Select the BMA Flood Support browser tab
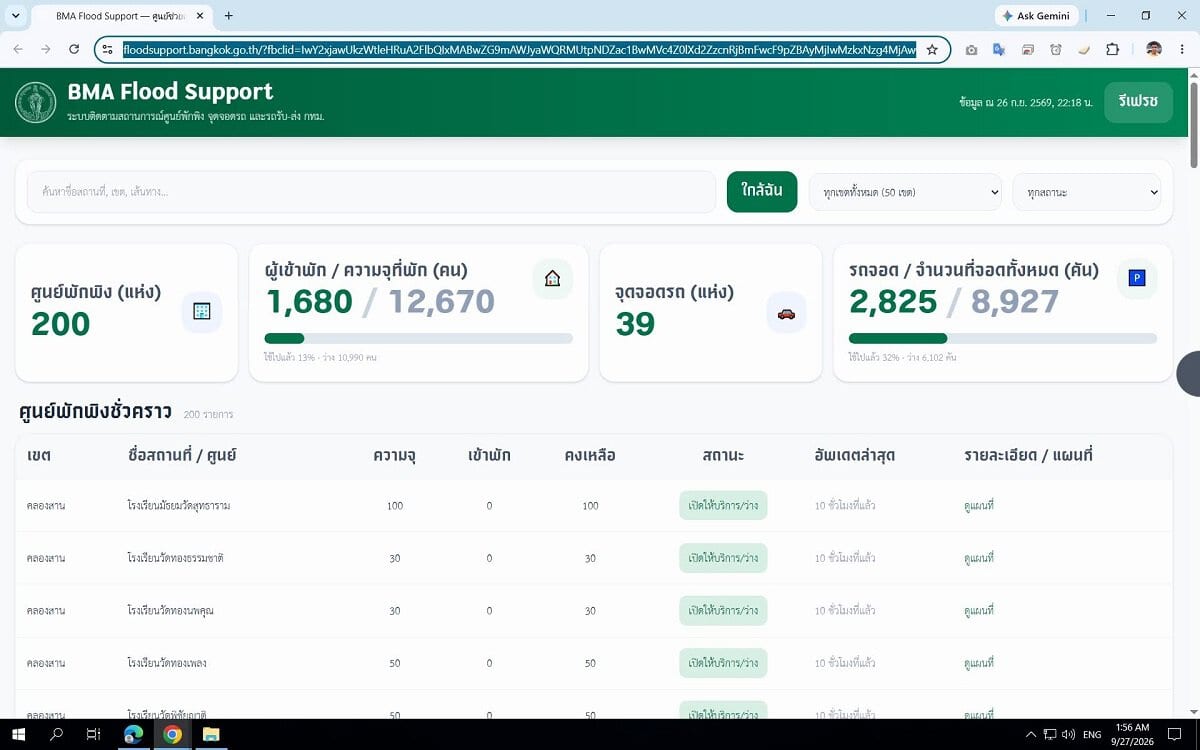Image resolution: width=1200 pixels, height=750 pixels. [120, 16]
